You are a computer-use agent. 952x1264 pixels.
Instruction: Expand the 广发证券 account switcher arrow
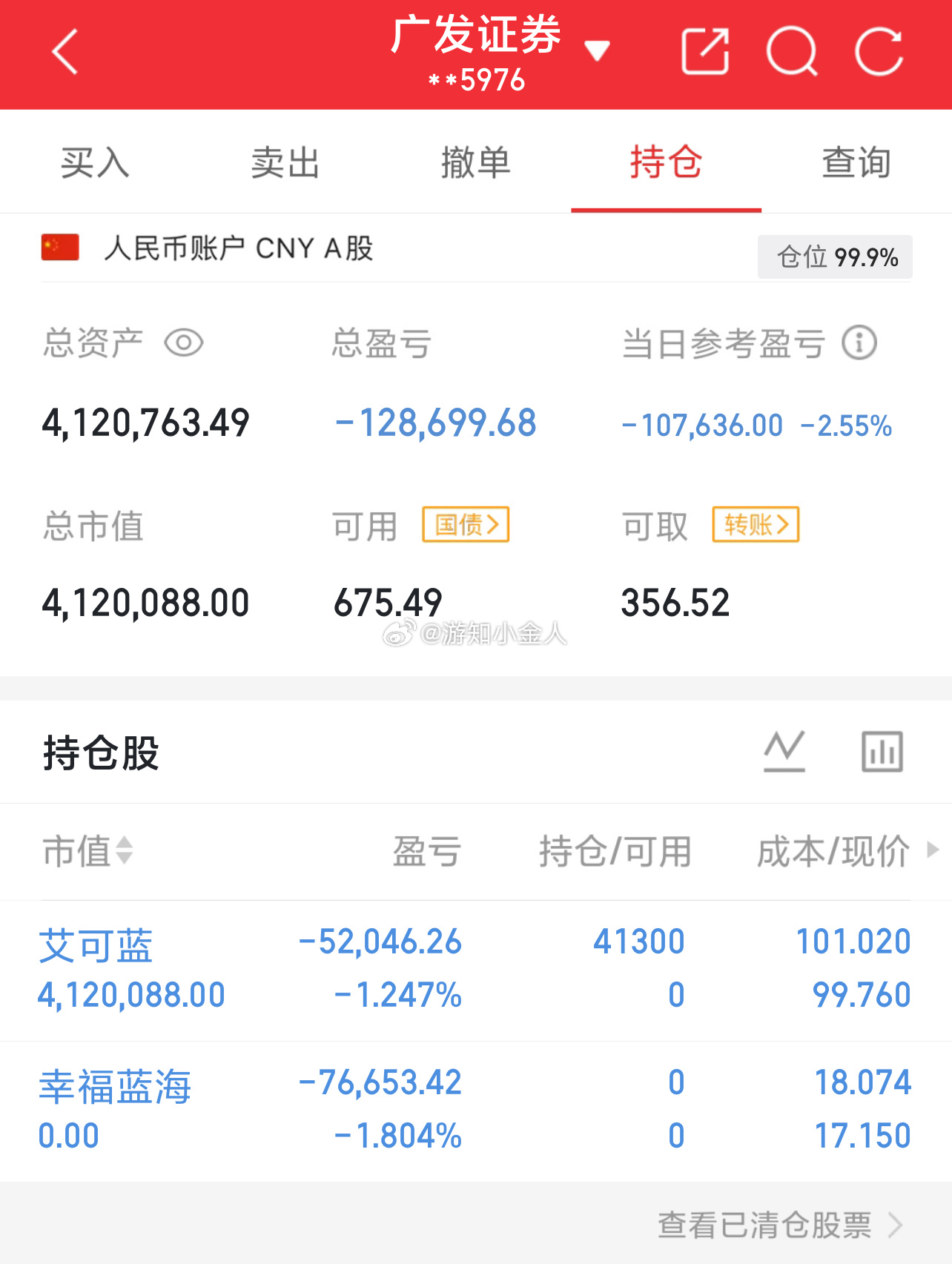tap(597, 50)
